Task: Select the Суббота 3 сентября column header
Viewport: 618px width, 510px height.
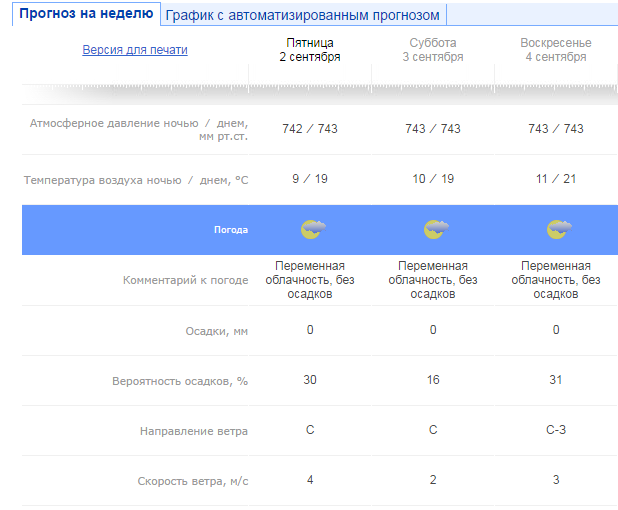Action: pos(433,50)
